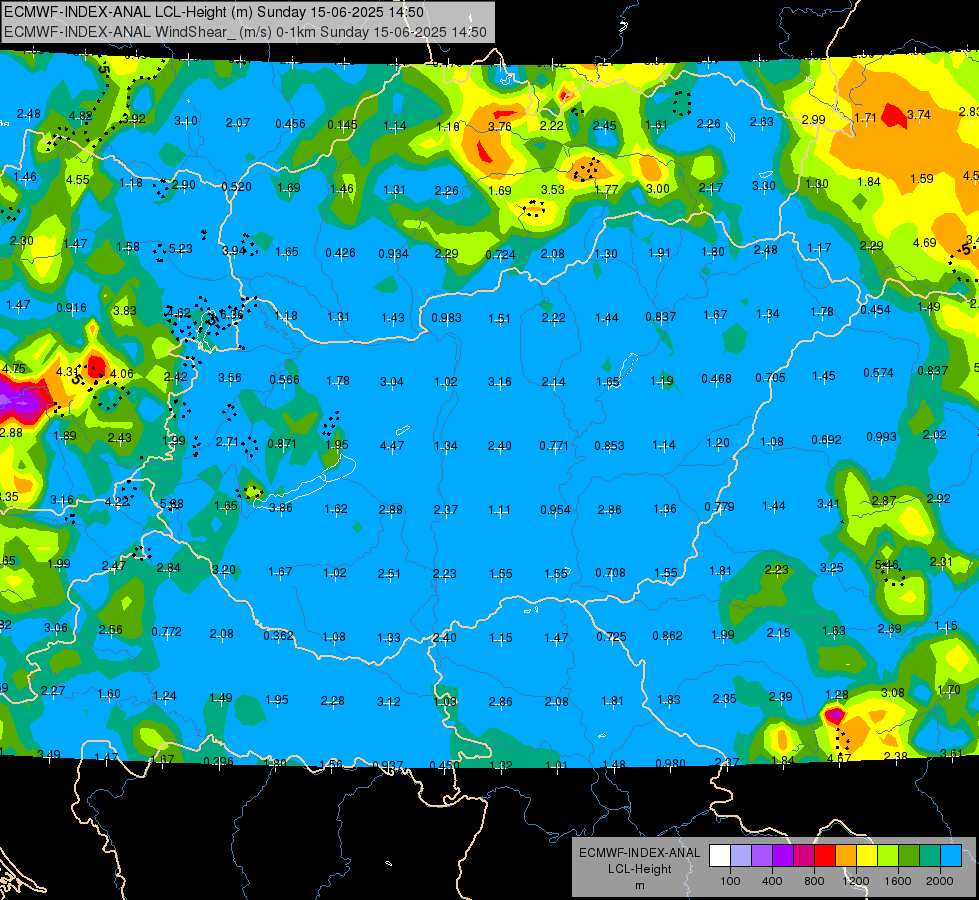The width and height of the screenshot is (979, 900).
Task: Click the legend tick label 800
Action: coord(814,881)
